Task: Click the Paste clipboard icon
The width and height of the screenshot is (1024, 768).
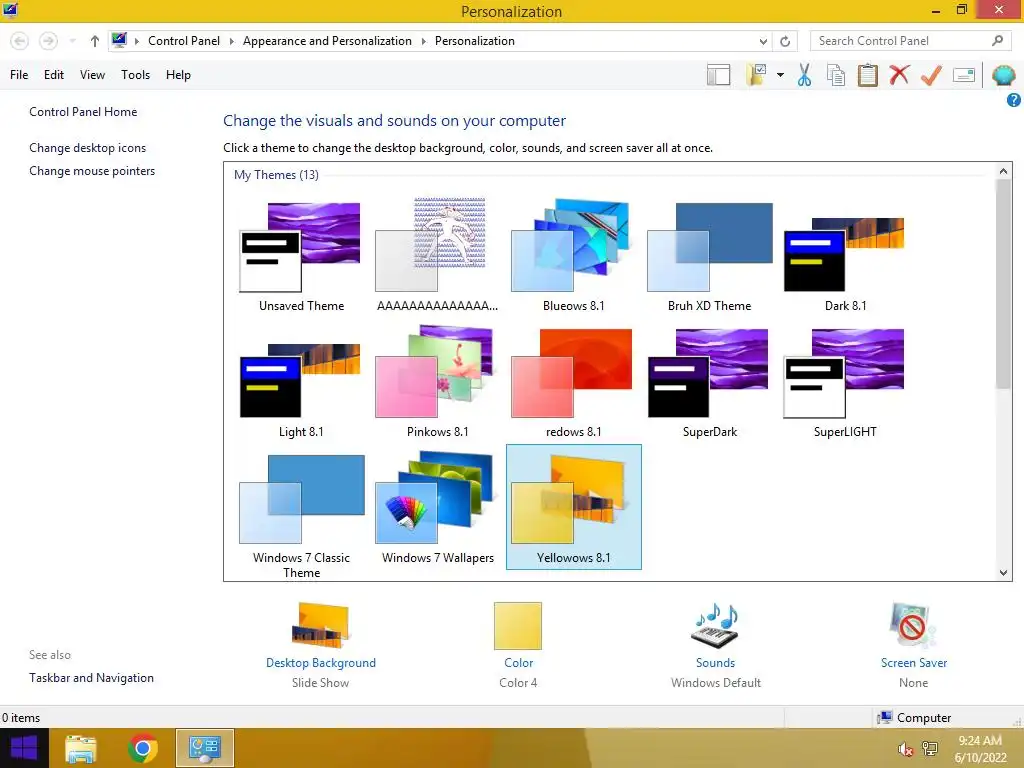Action: click(x=868, y=75)
